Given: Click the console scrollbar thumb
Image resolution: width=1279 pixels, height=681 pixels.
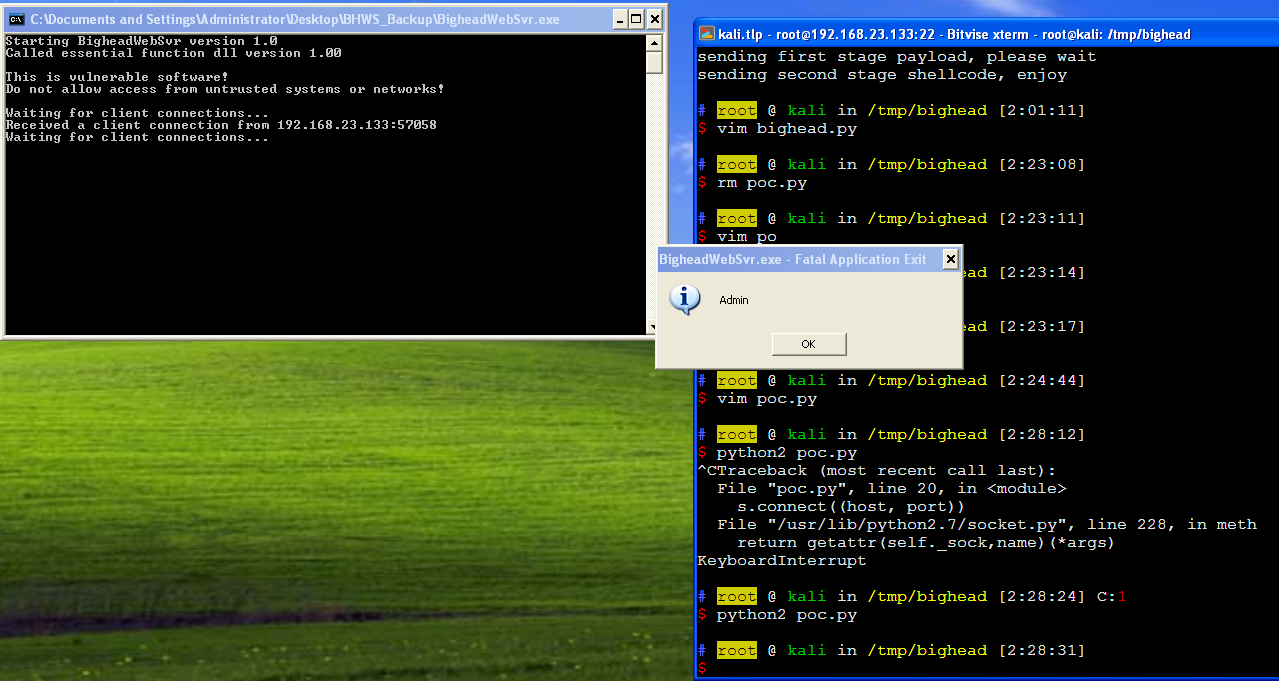Looking at the screenshot, I should [x=654, y=62].
